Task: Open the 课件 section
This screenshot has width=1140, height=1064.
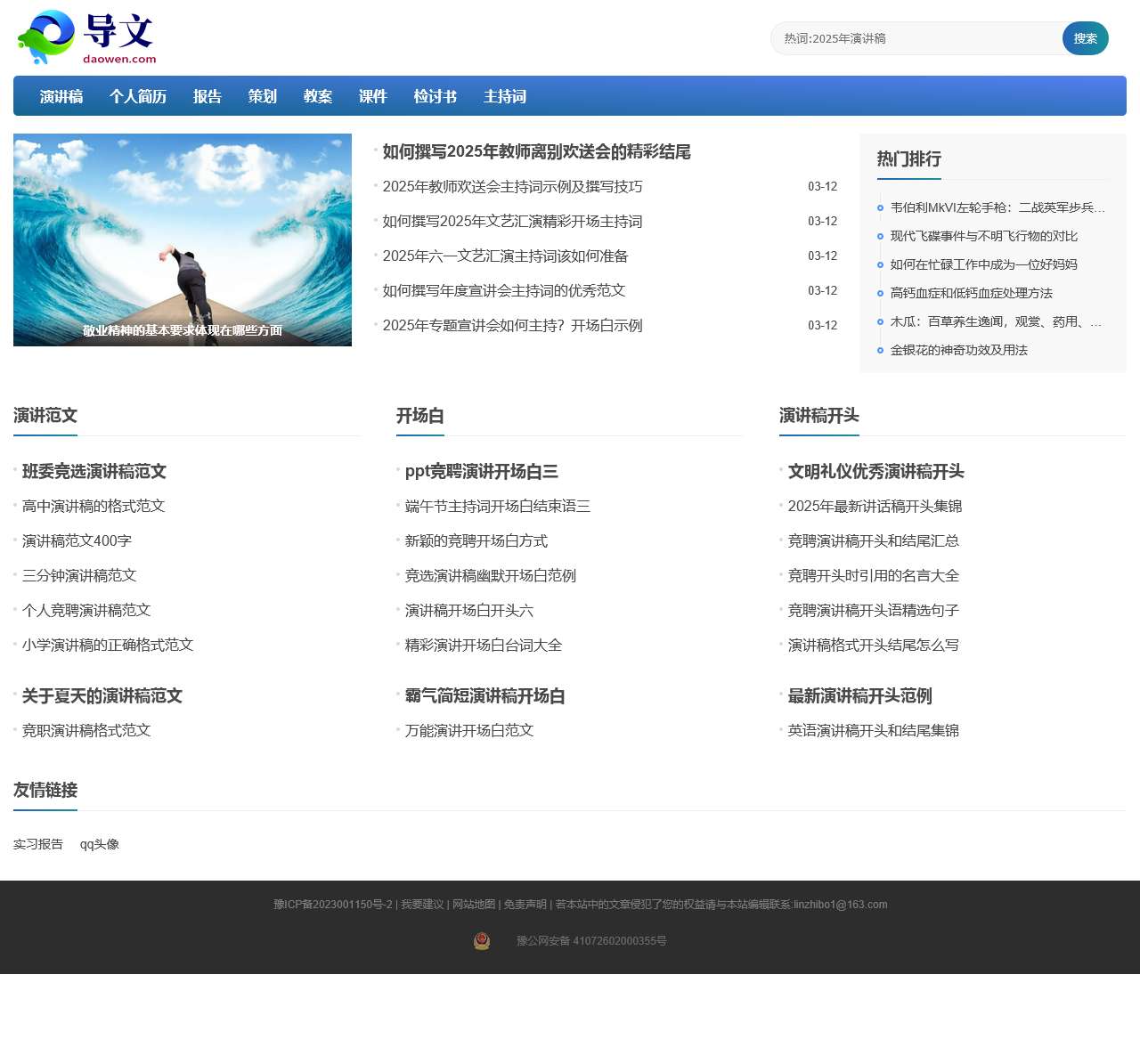Action: point(372,96)
